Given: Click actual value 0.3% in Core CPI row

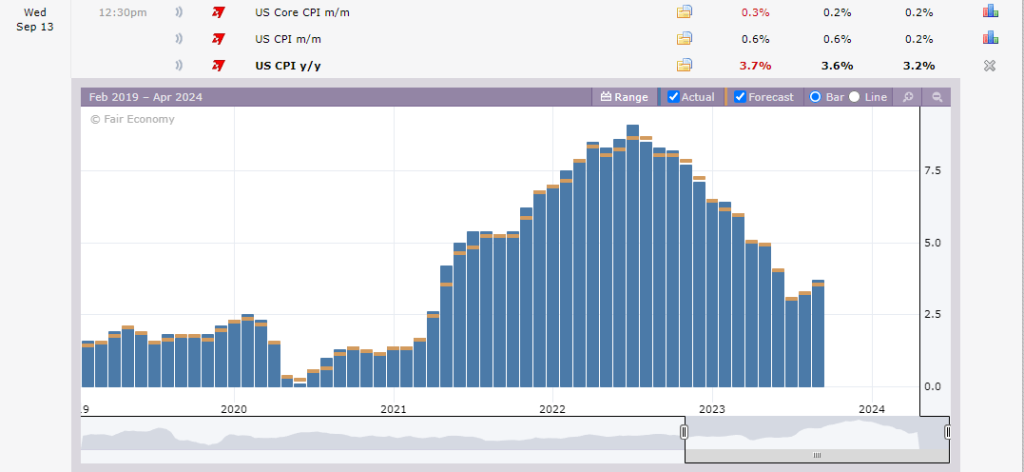Looking at the screenshot, I should click(x=755, y=12).
